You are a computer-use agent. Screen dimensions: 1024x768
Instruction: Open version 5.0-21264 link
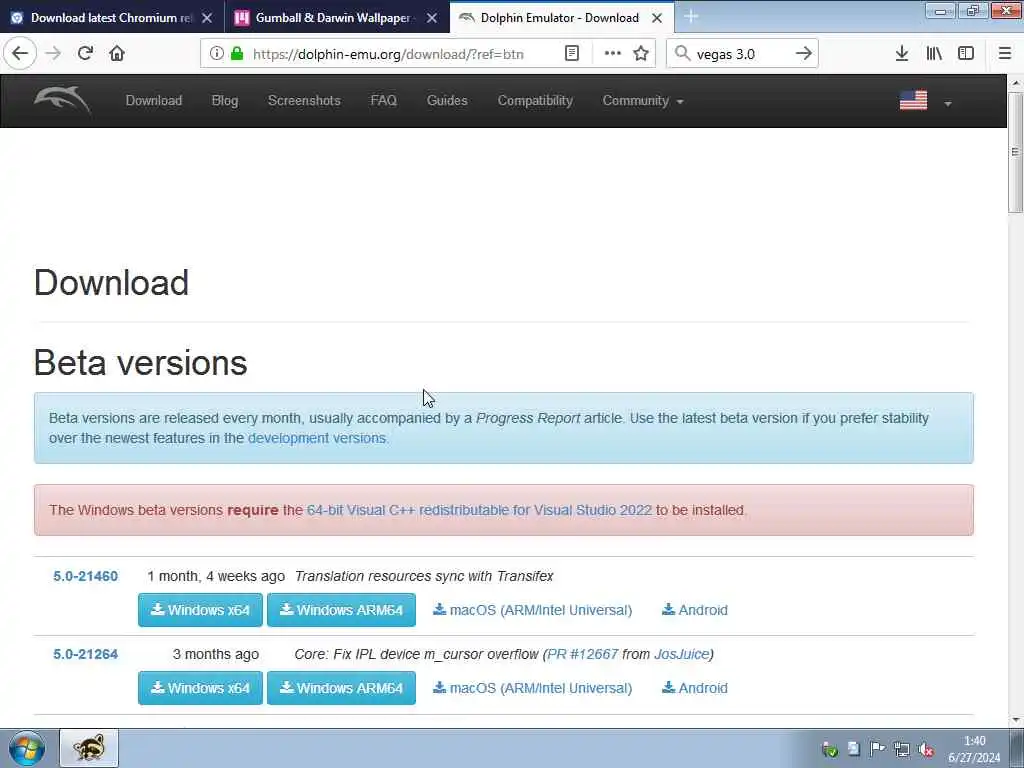(x=86, y=654)
